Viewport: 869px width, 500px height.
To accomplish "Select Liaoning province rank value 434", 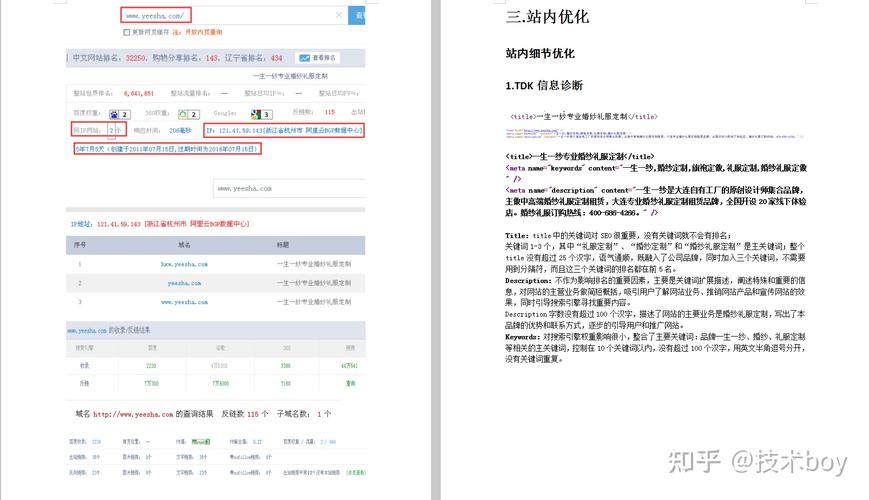I will coord(276,58).
